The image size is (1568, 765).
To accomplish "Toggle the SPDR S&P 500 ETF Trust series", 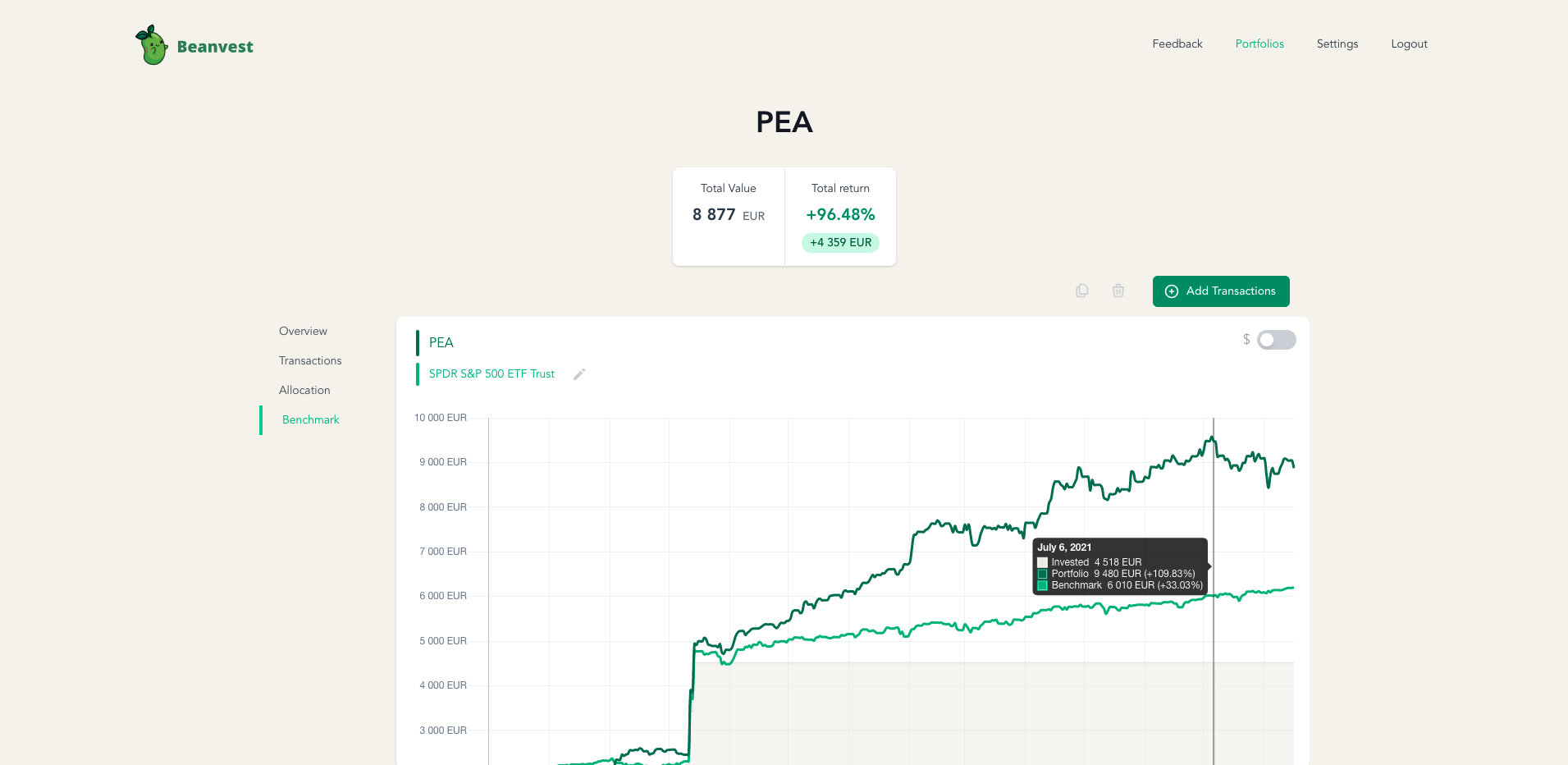I will pyautogui.click(x=491, y=373).
